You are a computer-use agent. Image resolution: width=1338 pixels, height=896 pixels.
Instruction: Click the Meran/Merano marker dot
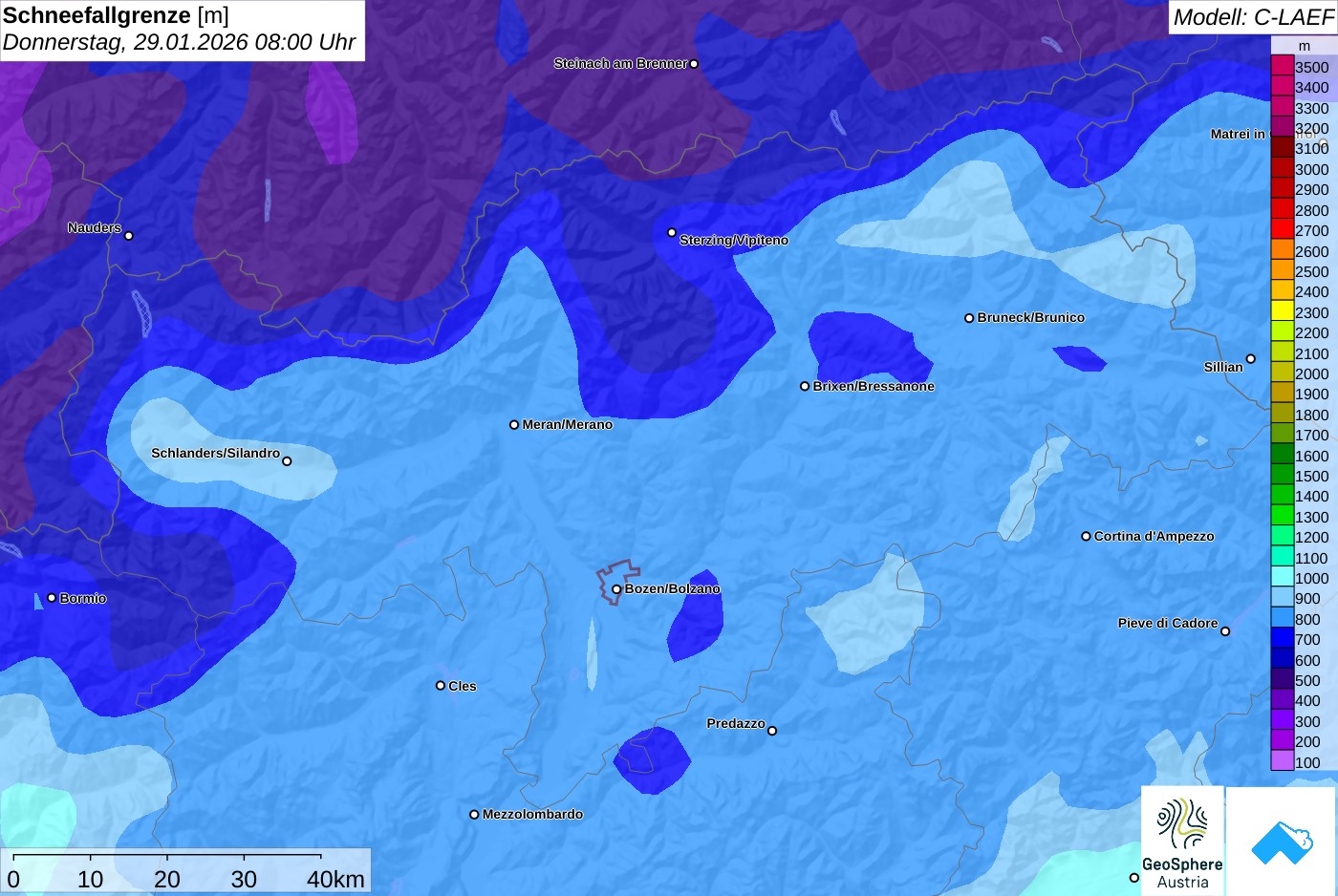[x=514, y=424]
